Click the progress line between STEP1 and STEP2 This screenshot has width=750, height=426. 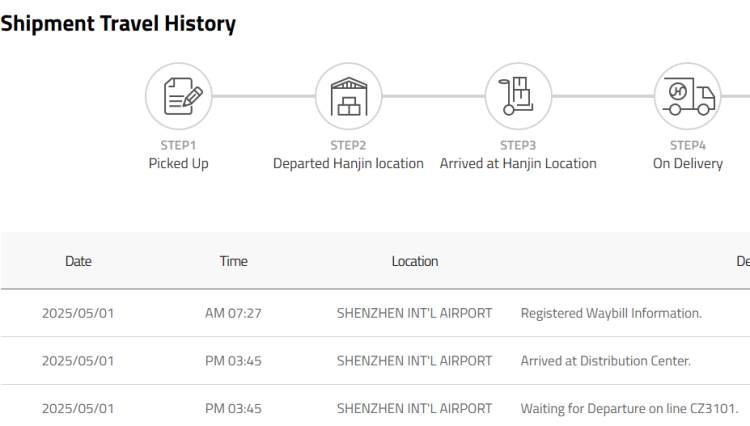[264, 96]
